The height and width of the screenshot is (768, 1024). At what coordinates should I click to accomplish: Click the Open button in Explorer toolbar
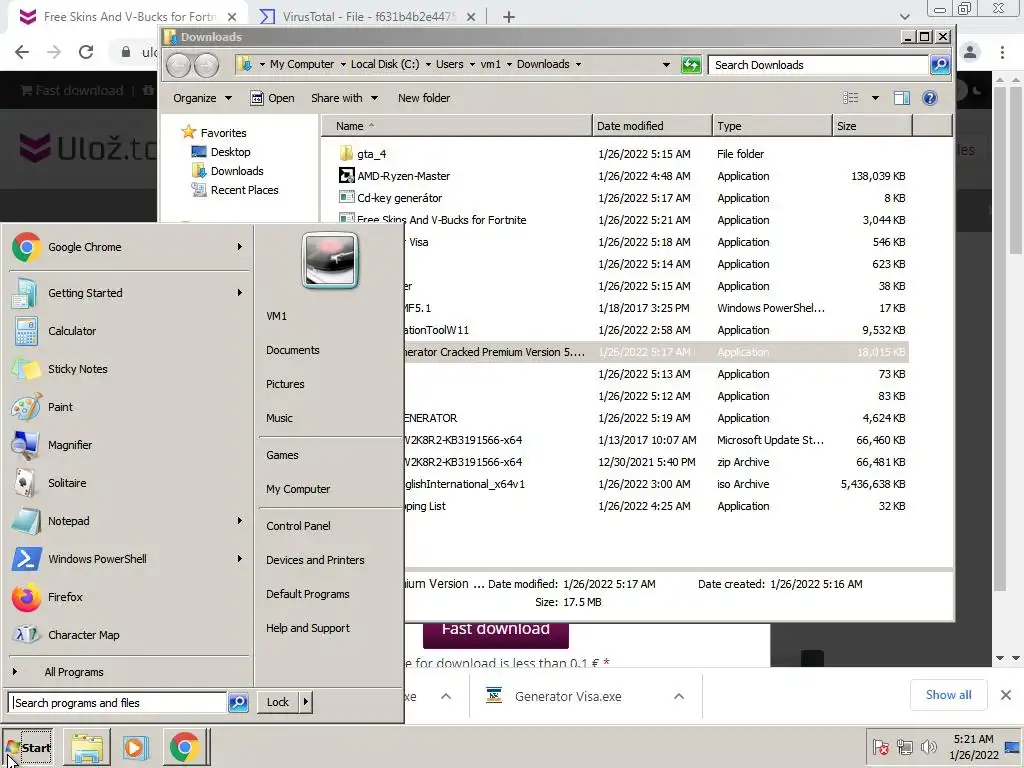click(x=273, y=98)
